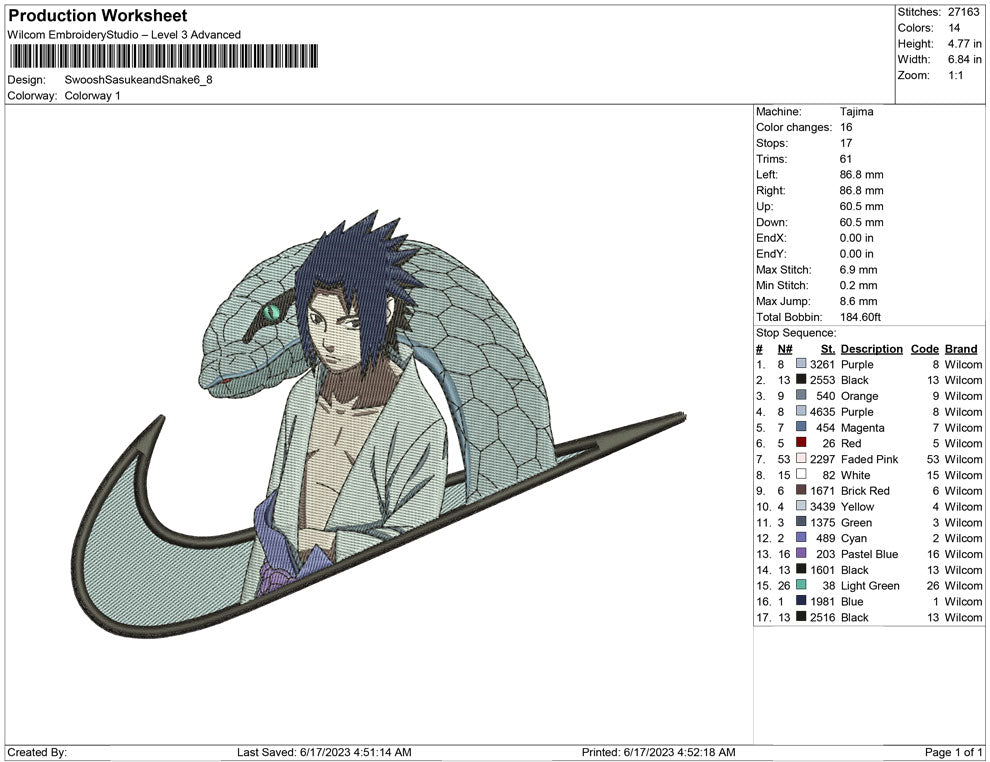The width and height of the screenshot is (990, 762).
Task: Click the 'Brand' column header
Action: click(961, 349)
